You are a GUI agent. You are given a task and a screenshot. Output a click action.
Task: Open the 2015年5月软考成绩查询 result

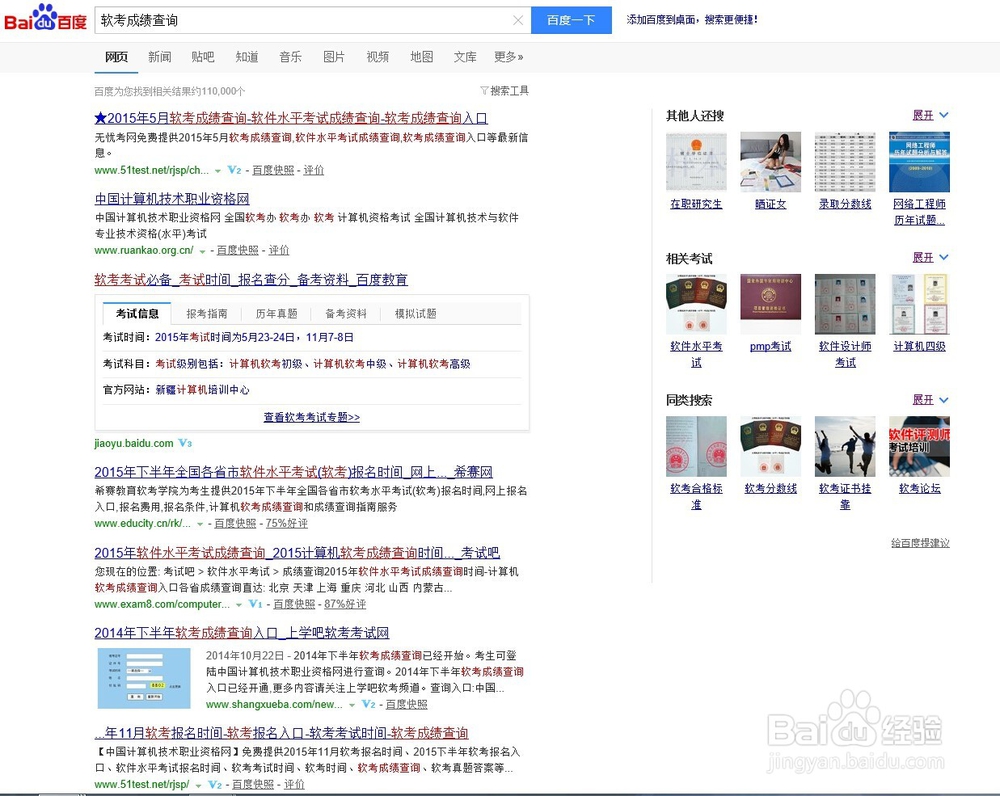tap(291, 118)
